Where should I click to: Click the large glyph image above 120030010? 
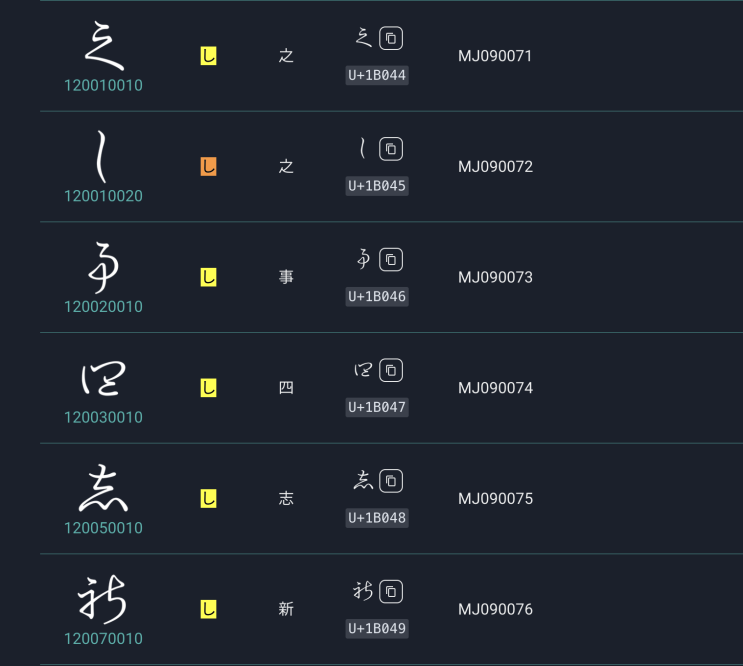103,379
